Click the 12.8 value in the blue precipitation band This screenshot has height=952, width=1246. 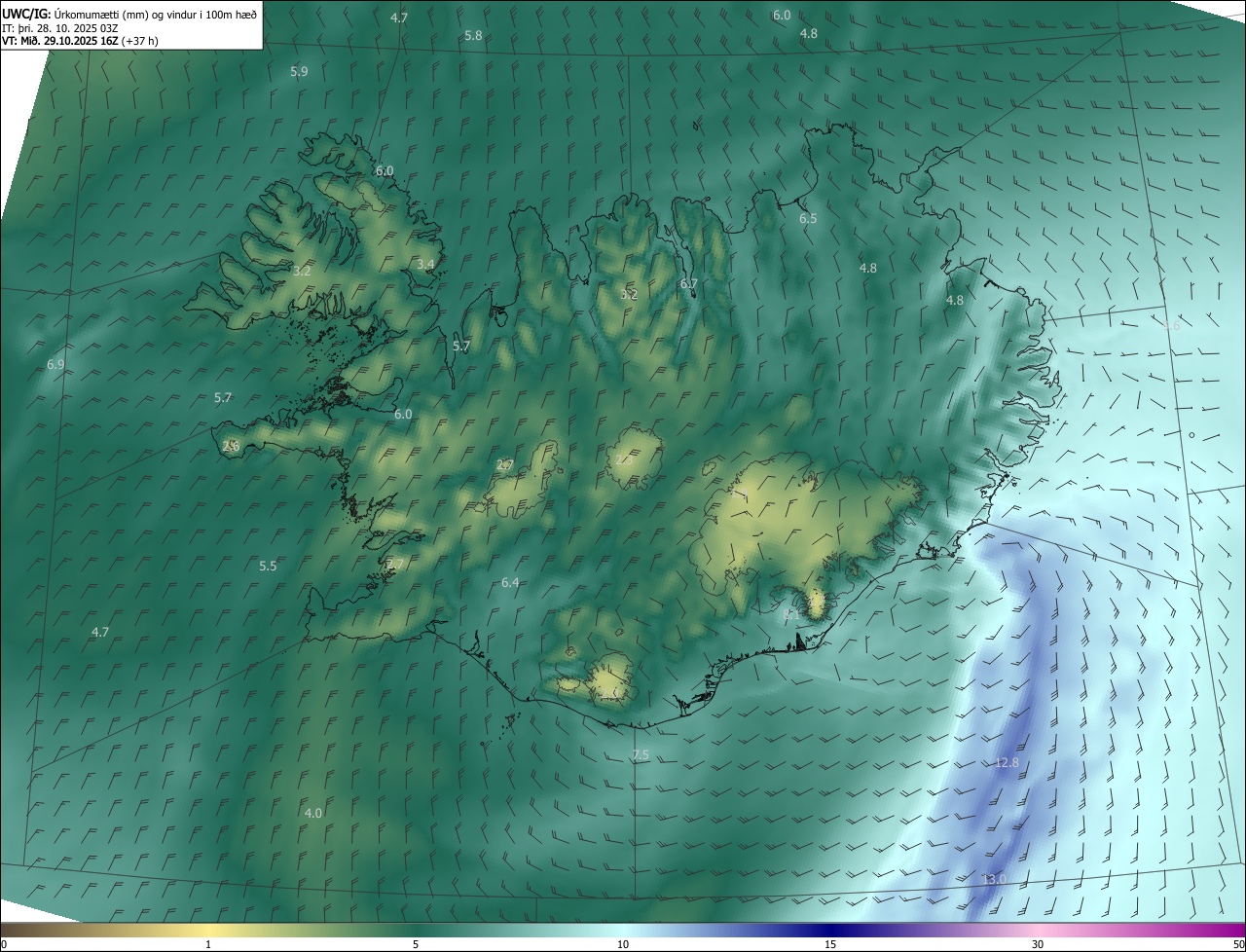click(x=1007, y=762)
